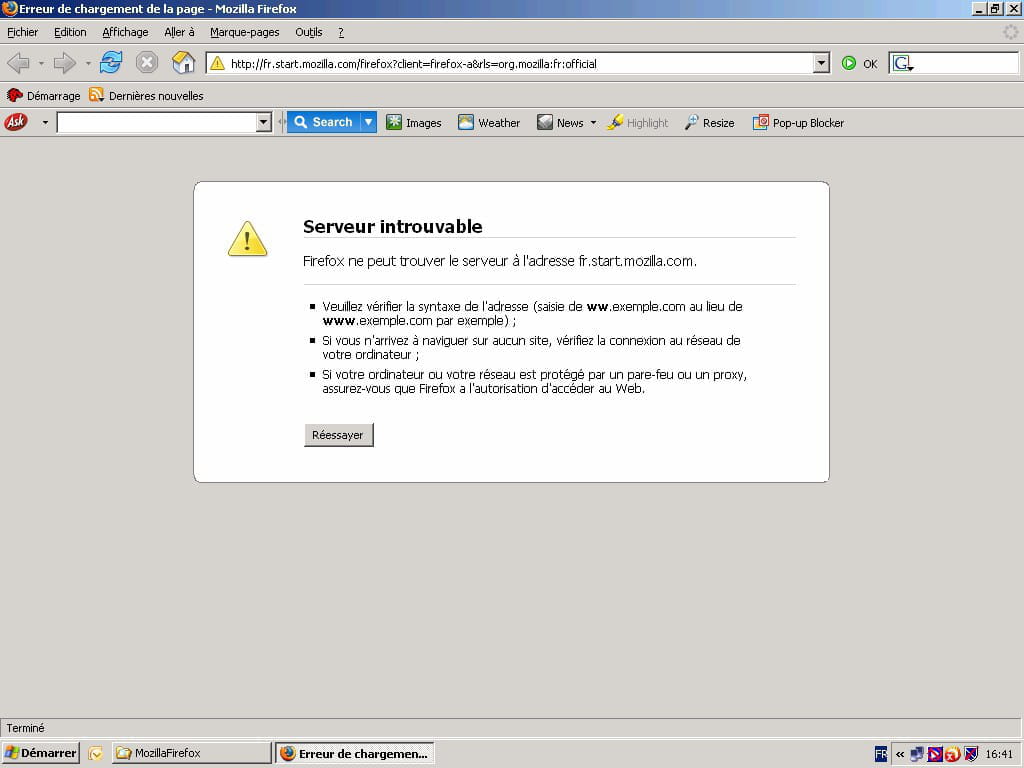Click the News toolbar button
Viewport: 1024px width, 768px height.
tap(560, 123)
